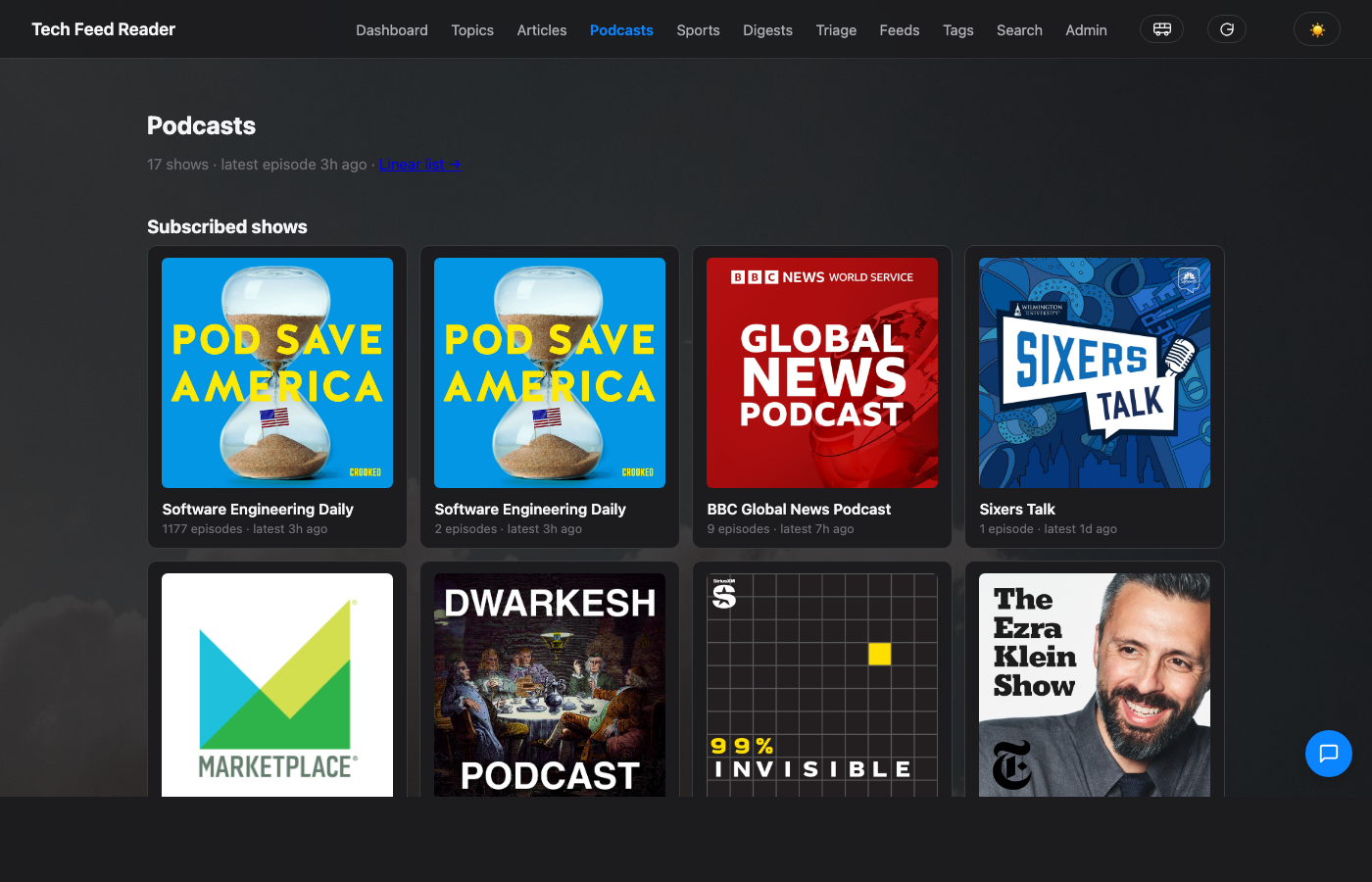
Task: Click '9 episodes · latest 7h ago' text
Action: click(780, 529)
